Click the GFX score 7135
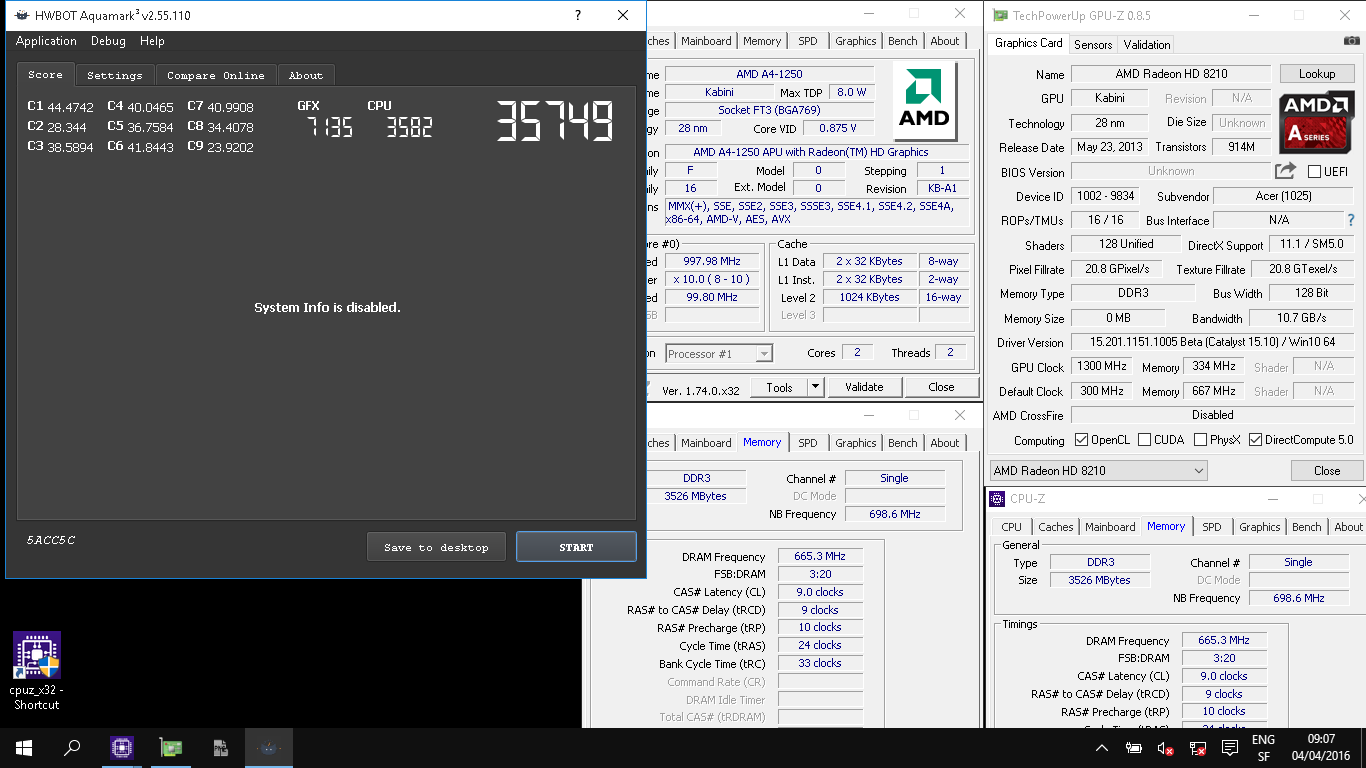 tap(329, 127)
